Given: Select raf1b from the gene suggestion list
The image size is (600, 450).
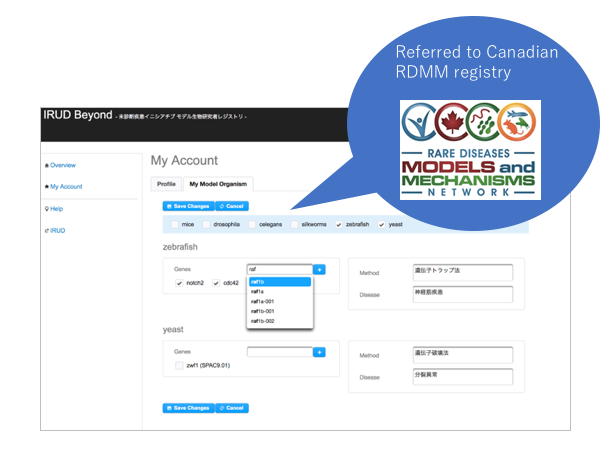Looking at the screenshot, I should point(280,282).
